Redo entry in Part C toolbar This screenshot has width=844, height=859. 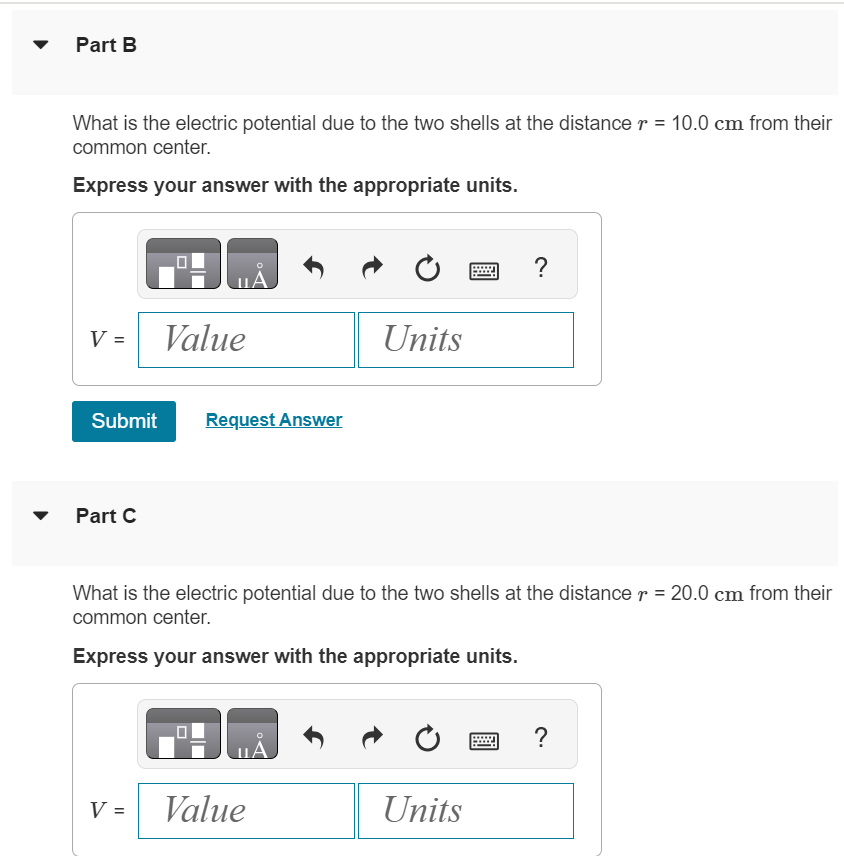[372, 738]
